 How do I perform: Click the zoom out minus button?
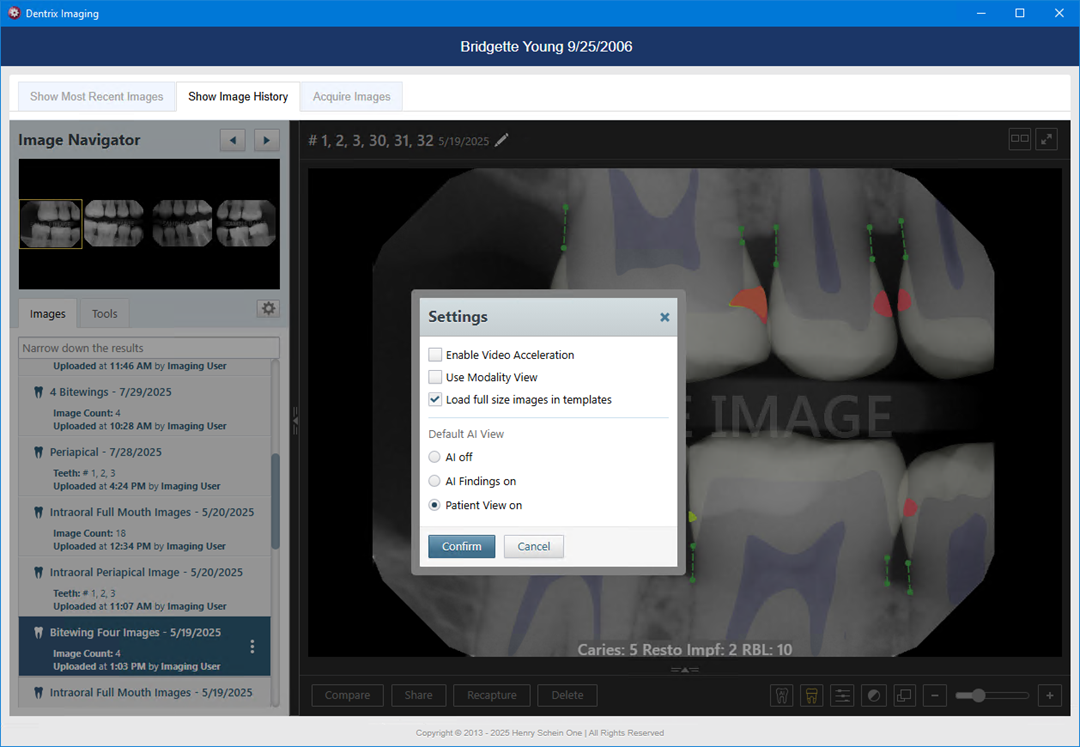[x=935, y=695]
